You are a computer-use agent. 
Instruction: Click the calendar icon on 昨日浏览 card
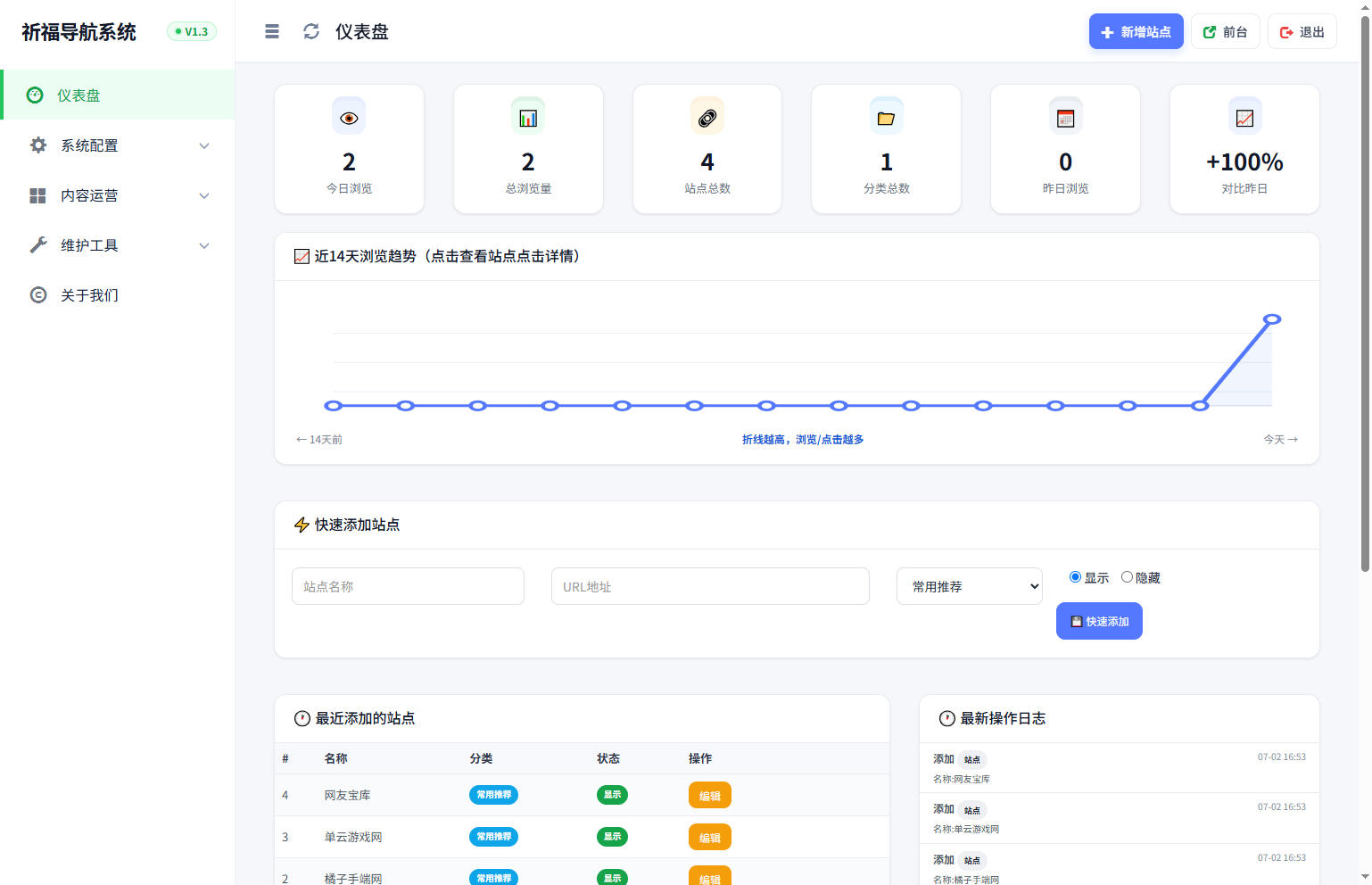[x=1065, y=118]
